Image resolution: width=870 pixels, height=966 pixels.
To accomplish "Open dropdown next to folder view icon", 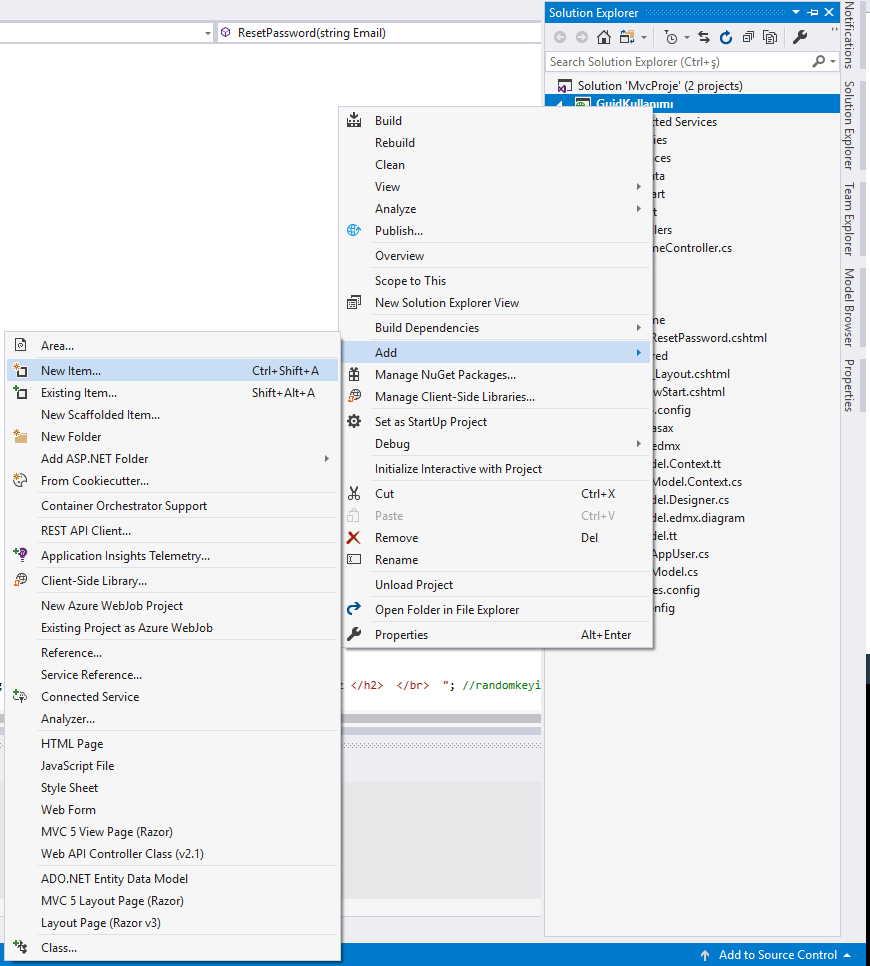I will tap(644, 38).
